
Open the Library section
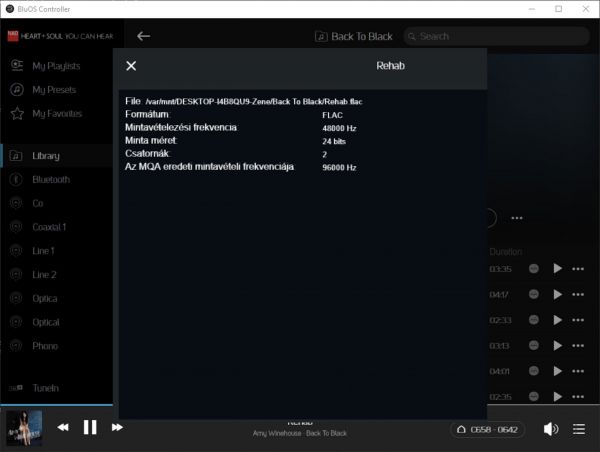point(45,156)
